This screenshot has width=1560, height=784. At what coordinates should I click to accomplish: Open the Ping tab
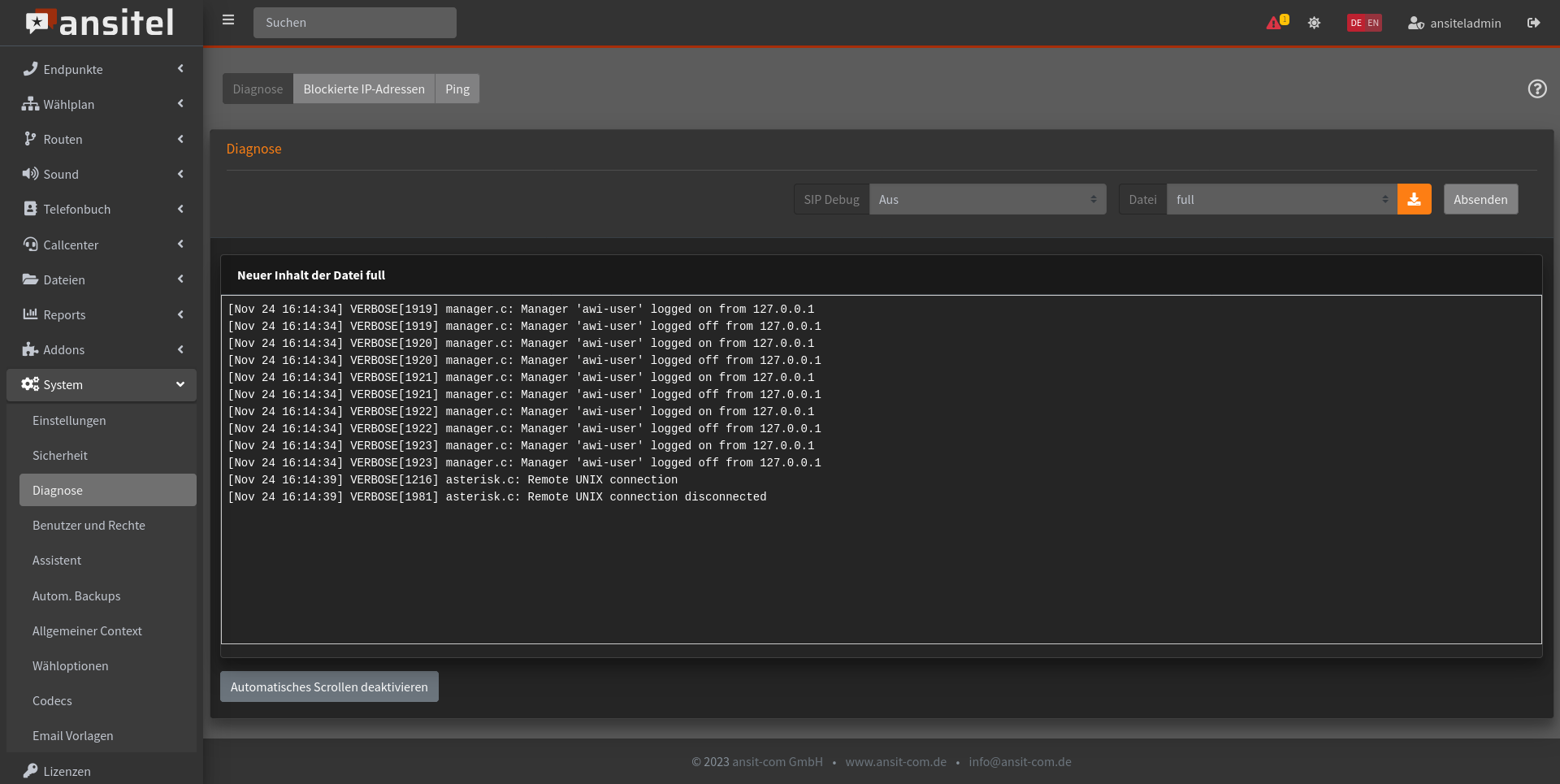[x=457, y=89]
